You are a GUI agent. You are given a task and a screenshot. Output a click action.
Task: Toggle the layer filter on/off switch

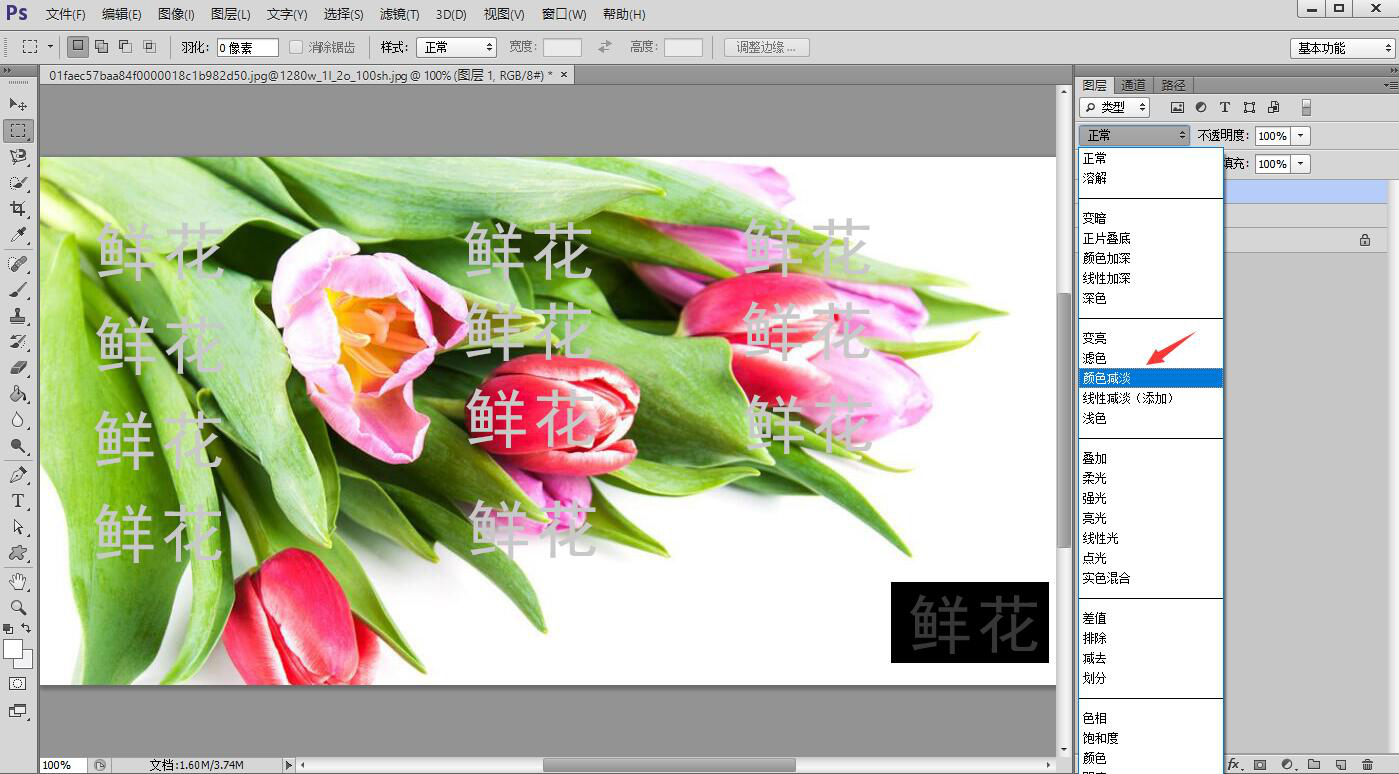click(1306, 107)
